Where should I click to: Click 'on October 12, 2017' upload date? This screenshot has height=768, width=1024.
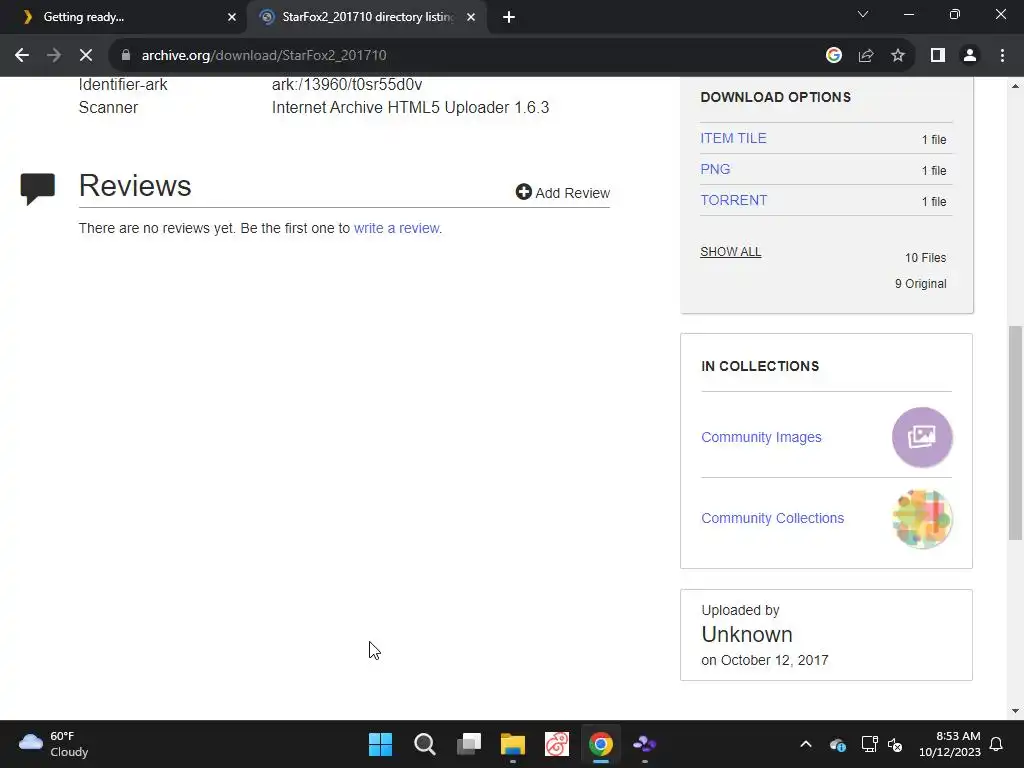tap(765, 660)
